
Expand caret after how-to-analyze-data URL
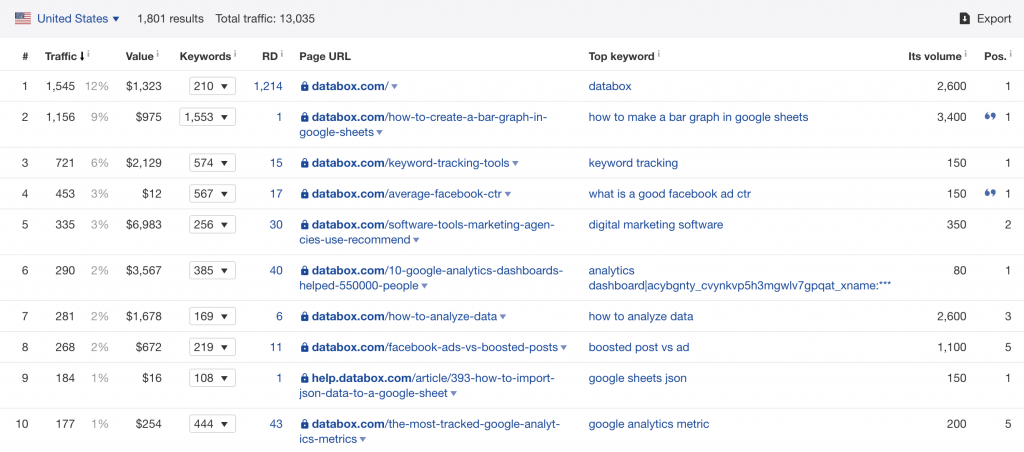pyautogui.click(x=503, y=317)
